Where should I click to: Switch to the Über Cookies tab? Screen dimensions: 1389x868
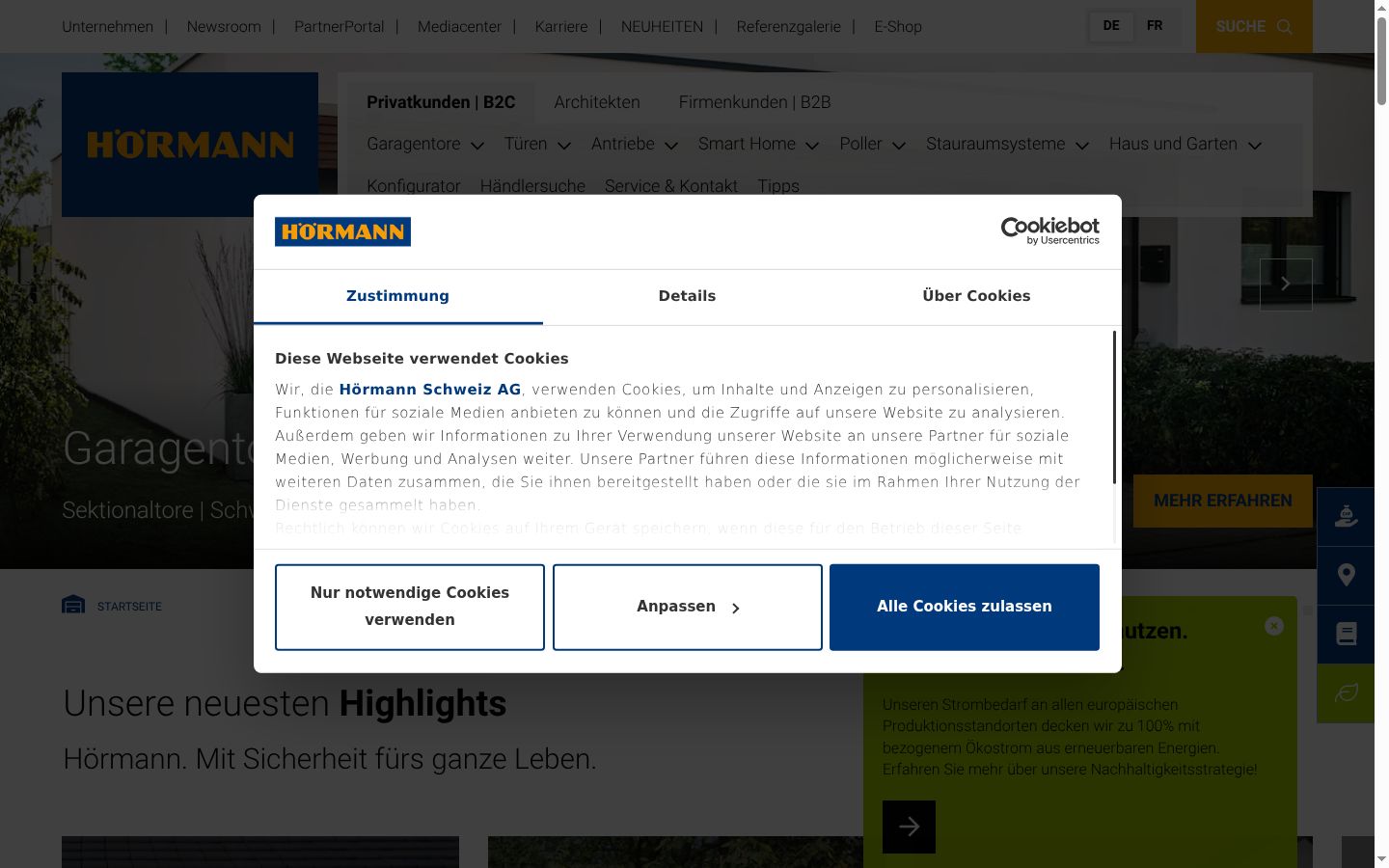[x=977, y=296]
